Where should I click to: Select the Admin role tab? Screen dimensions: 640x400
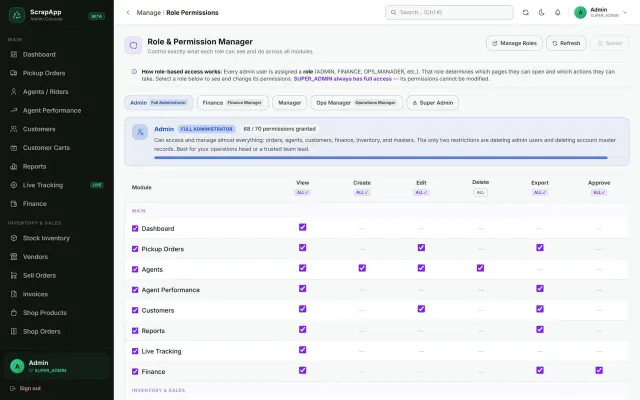tap(159, 103)
